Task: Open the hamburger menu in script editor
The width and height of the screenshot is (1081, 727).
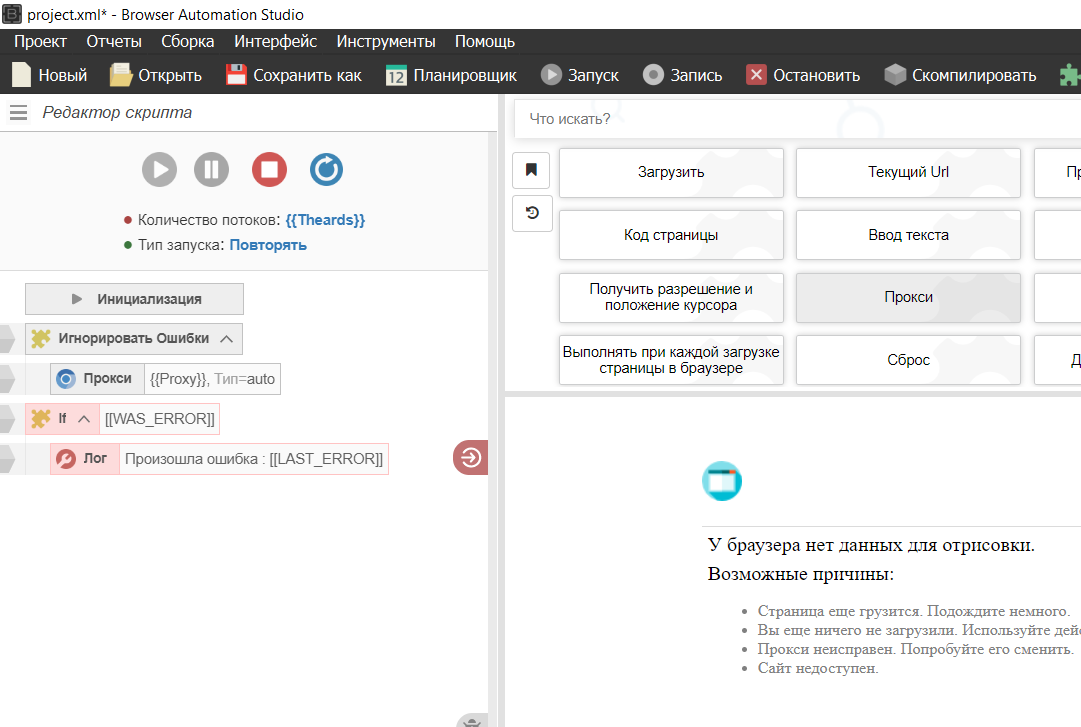Action: pos(18,113)
